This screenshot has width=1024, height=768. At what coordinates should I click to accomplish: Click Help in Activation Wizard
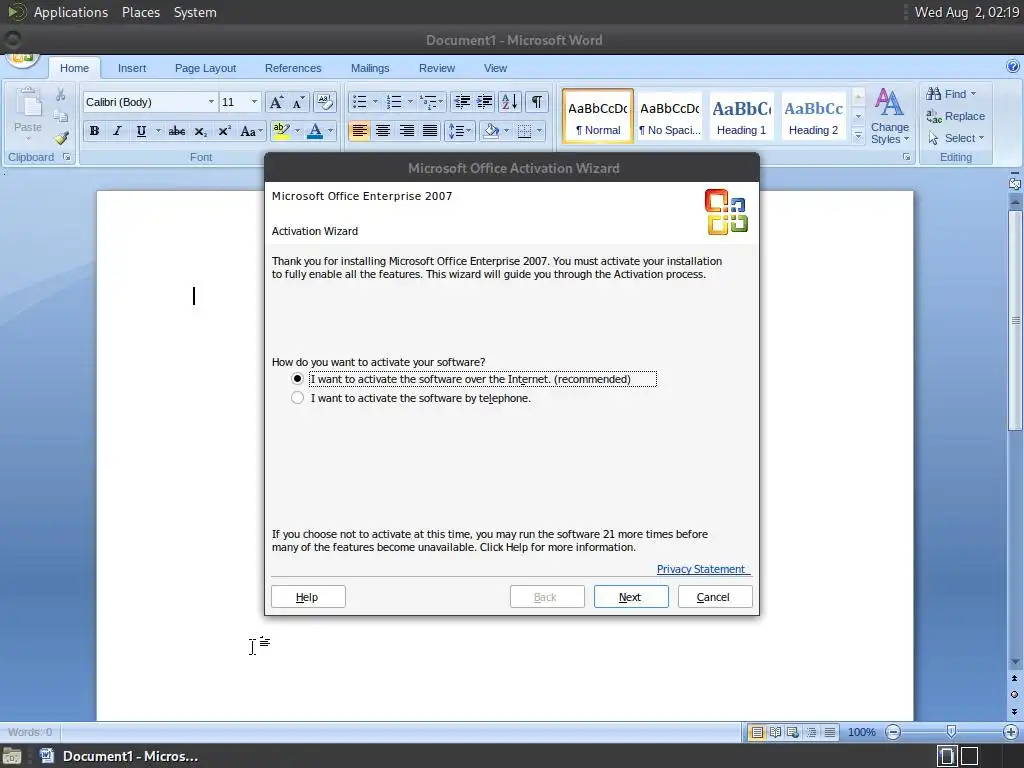click(308, 597)
